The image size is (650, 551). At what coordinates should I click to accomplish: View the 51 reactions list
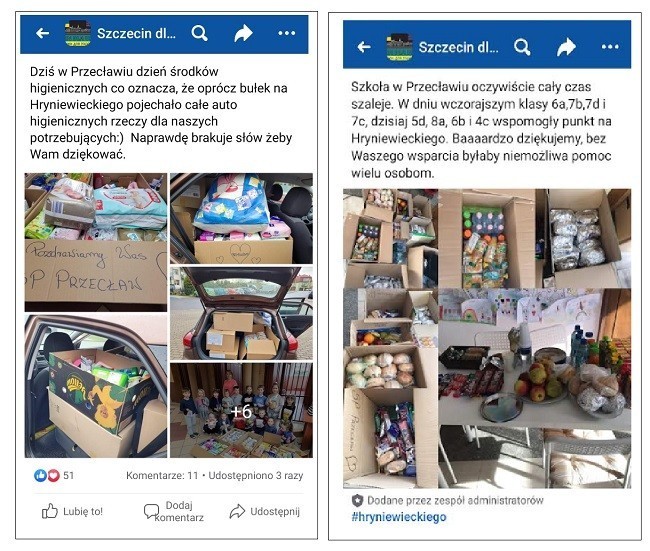coord(54,475)
